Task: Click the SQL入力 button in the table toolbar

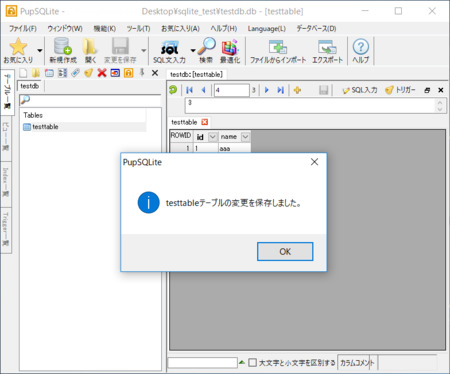Action: click(360, 90)
